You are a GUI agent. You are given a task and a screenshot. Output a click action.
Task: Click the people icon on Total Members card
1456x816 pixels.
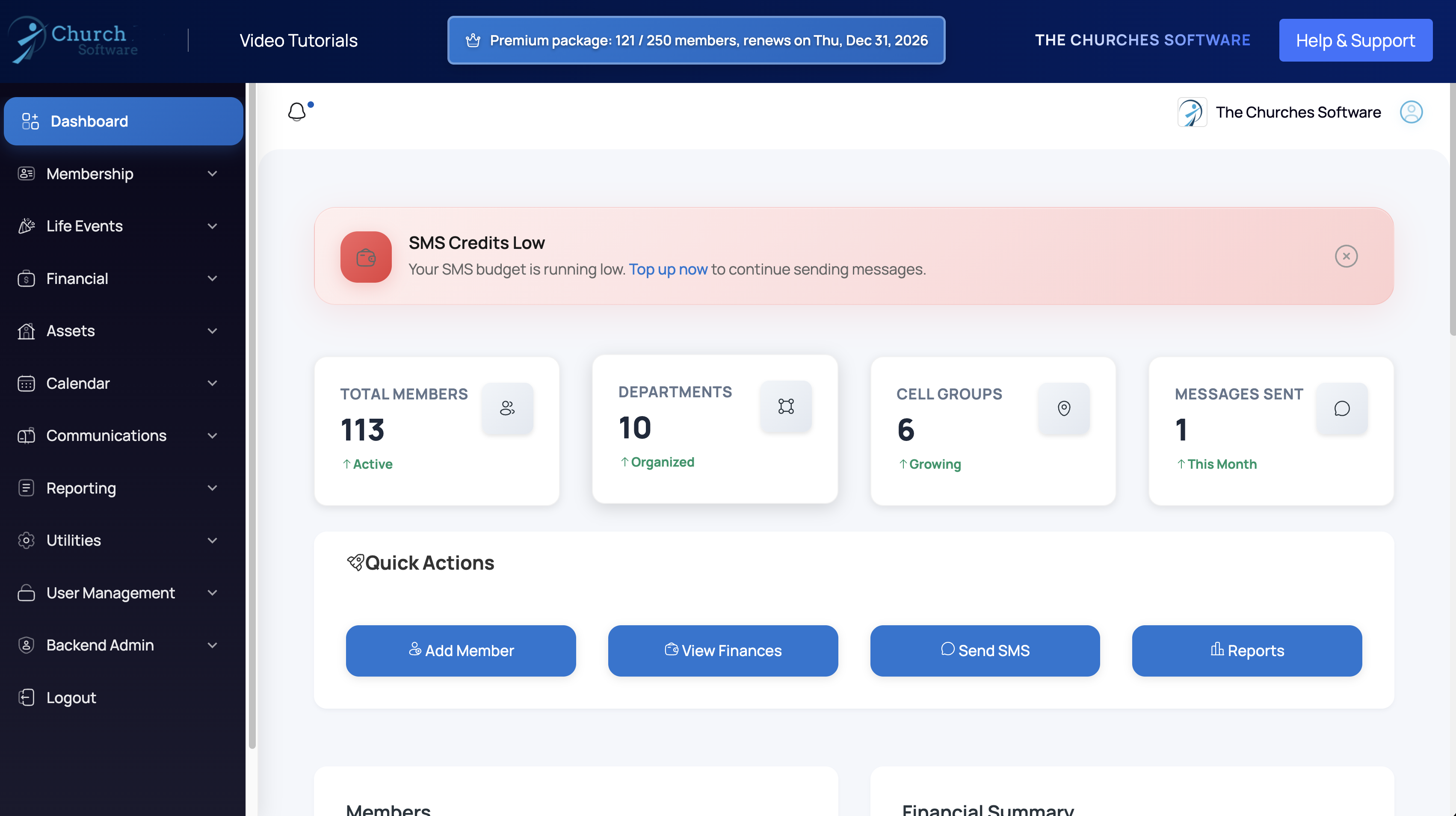tap(507, 408)
